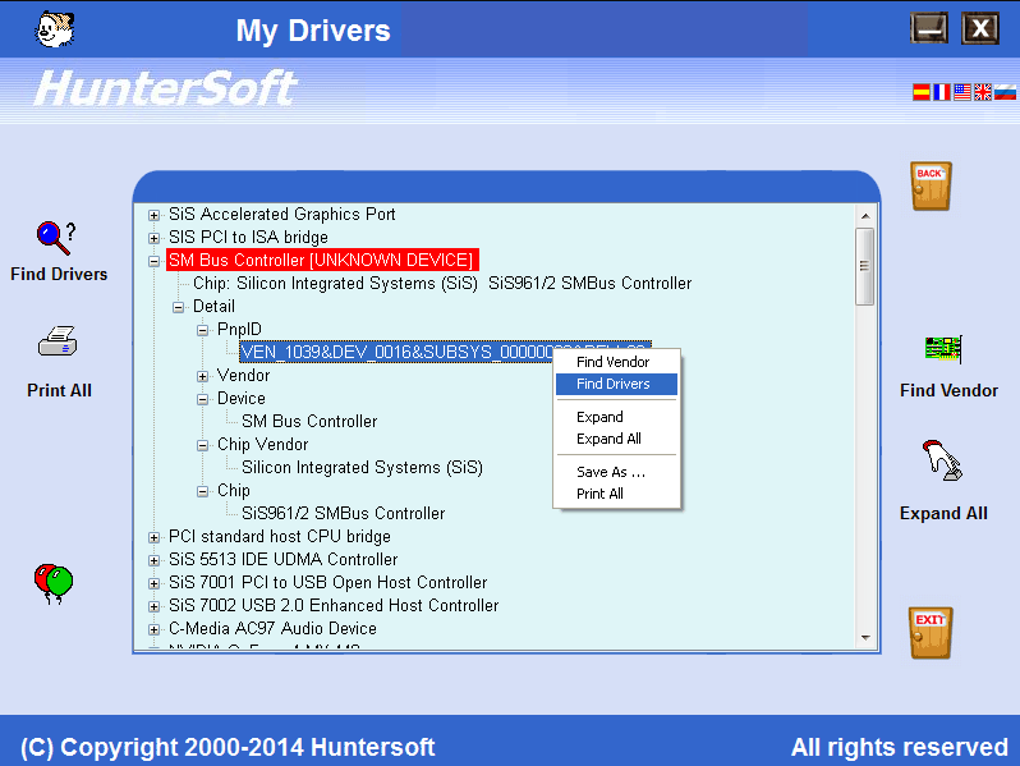Expand SiS 7001 PCI to USB node
This screenshot has width=1020, height=766.
pos(154,584)
